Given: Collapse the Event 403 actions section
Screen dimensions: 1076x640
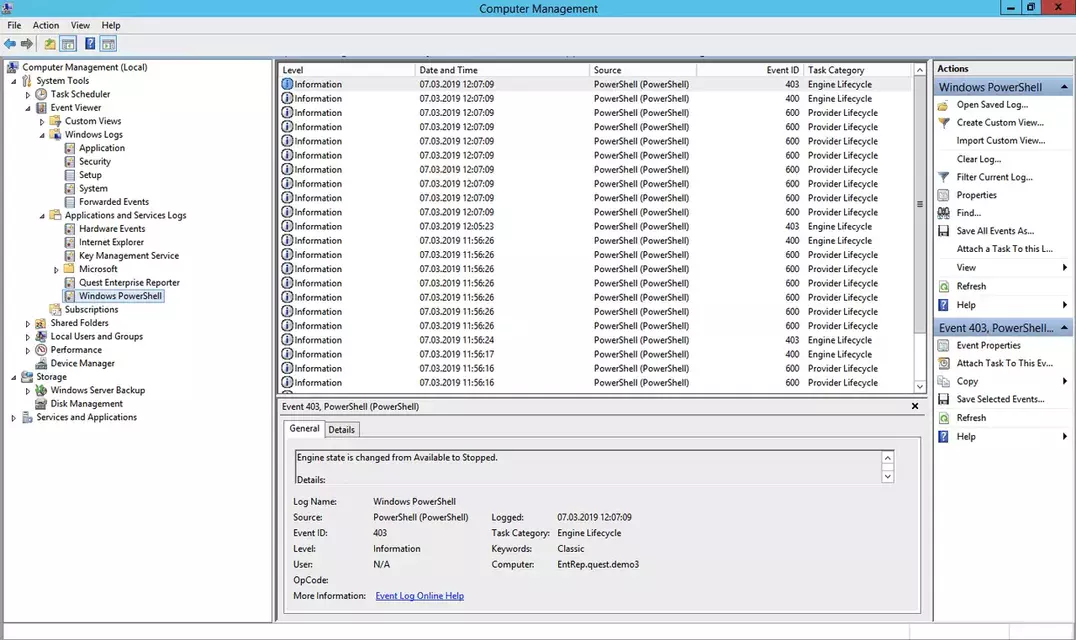Looking at the screenshot, I should tap(1064, 328).
